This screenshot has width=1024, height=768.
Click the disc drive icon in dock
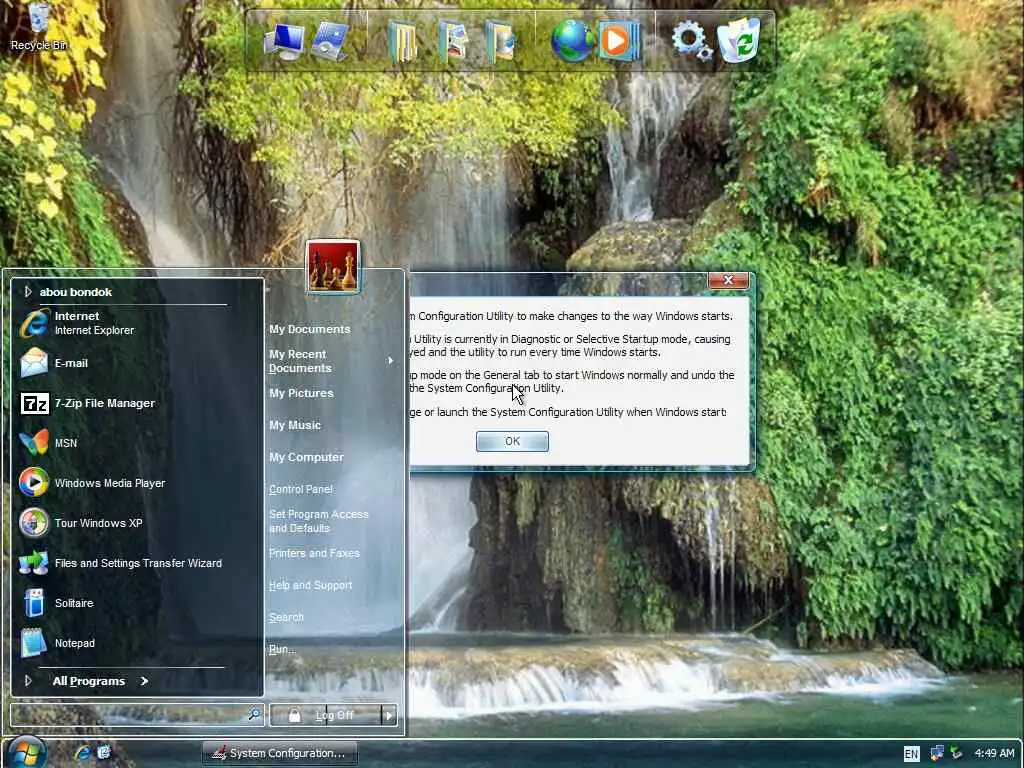tap(330, 40)
